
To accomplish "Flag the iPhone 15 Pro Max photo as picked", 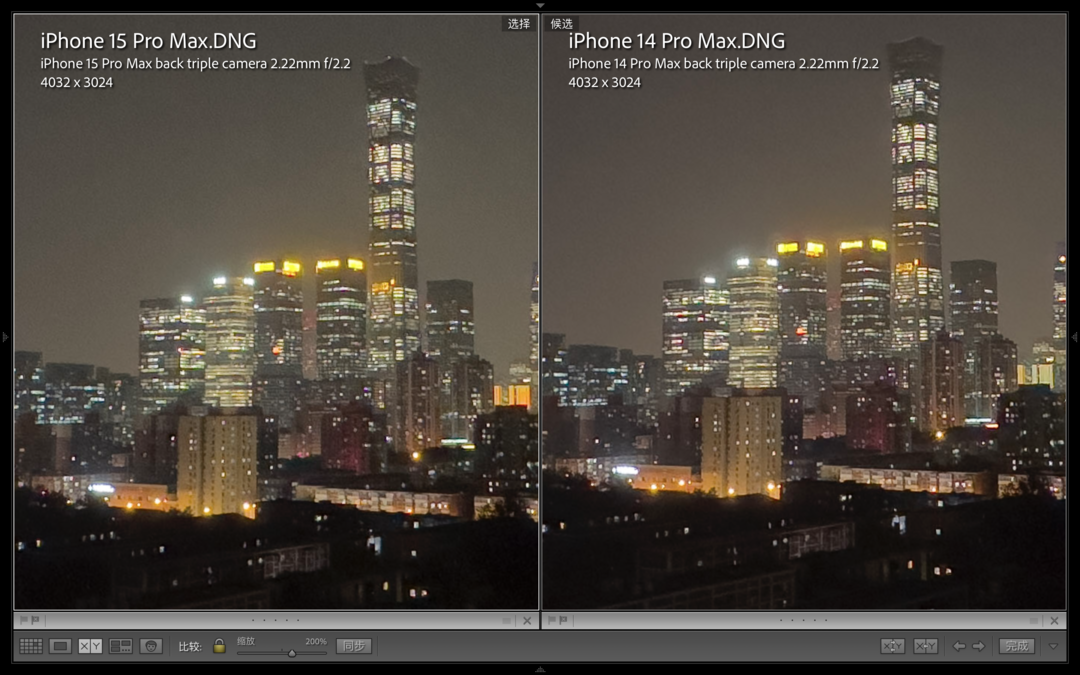I will point(23,620).
